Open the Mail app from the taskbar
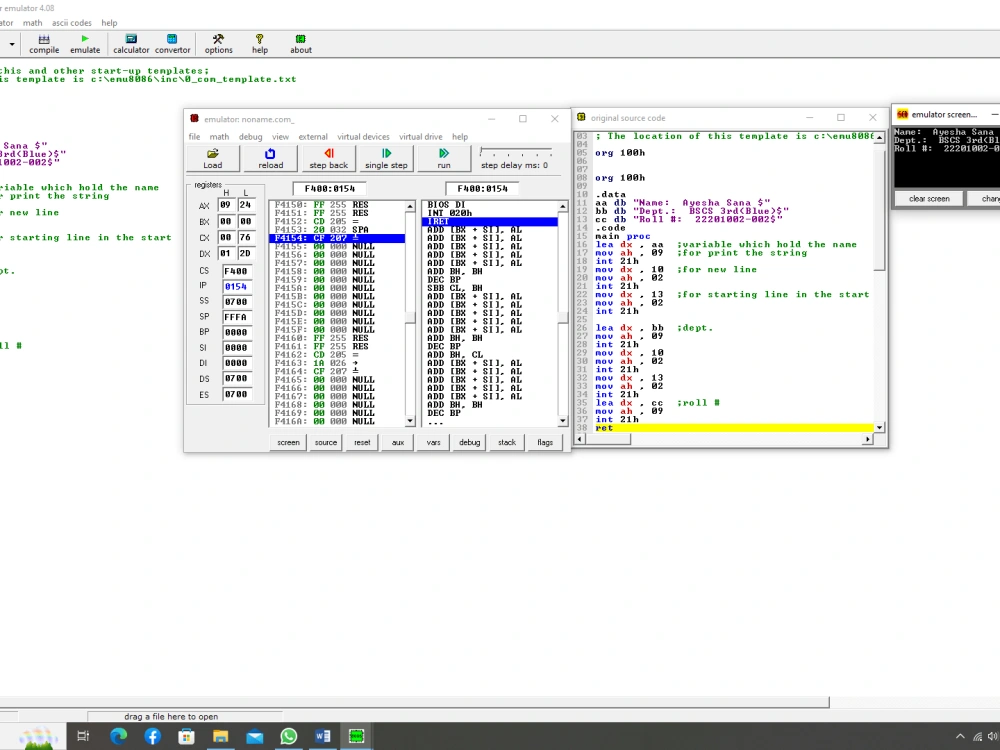1000x750 pixels. [x=254, y=736]
